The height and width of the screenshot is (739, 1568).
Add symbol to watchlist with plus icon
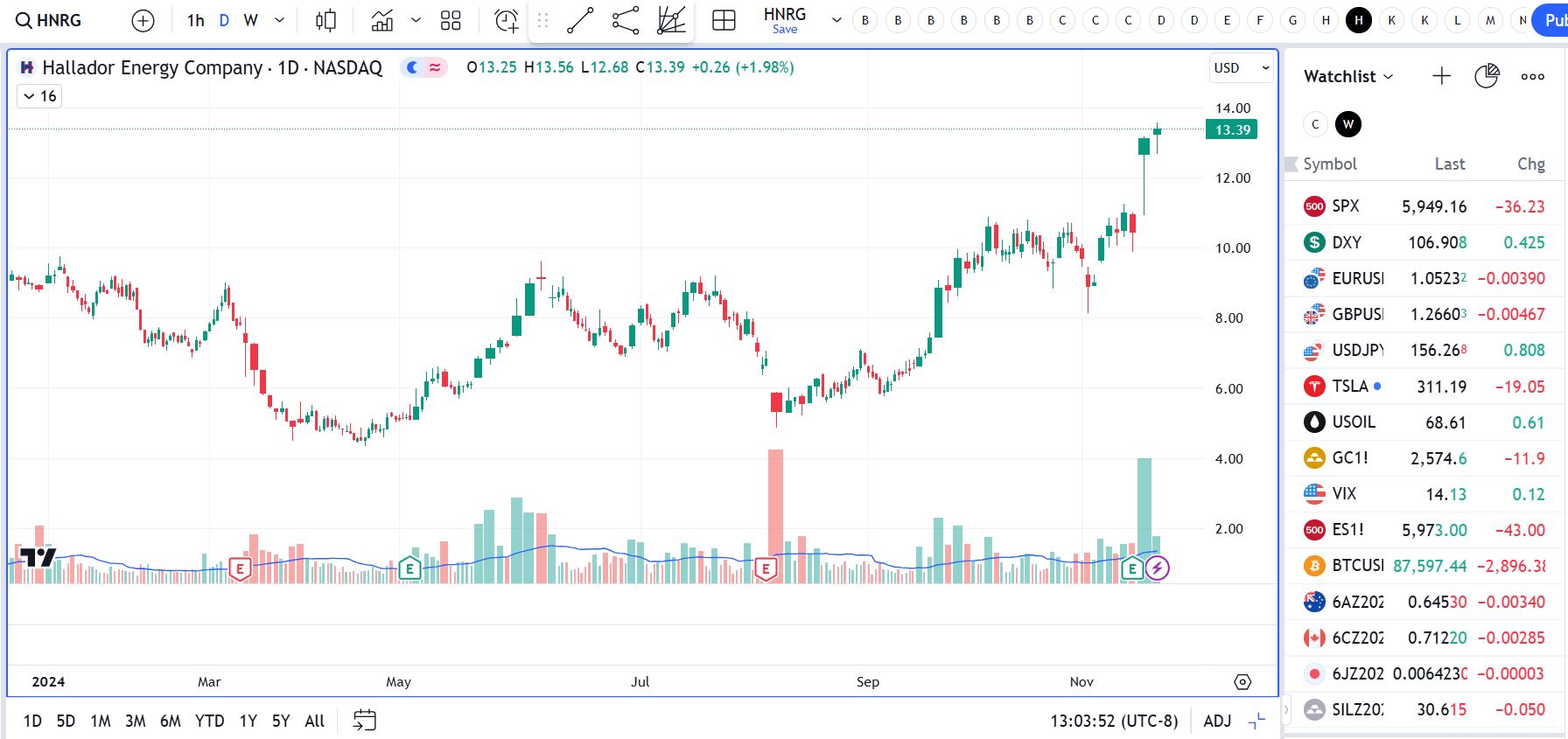pos(1441,76)
